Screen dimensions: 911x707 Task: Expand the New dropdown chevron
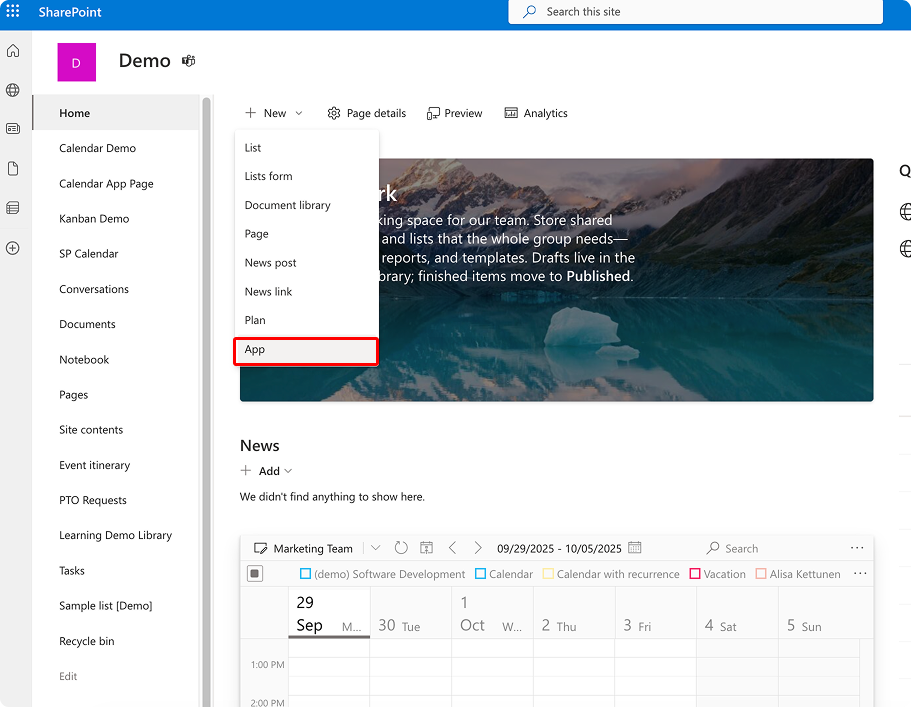(x=298, y=114)
